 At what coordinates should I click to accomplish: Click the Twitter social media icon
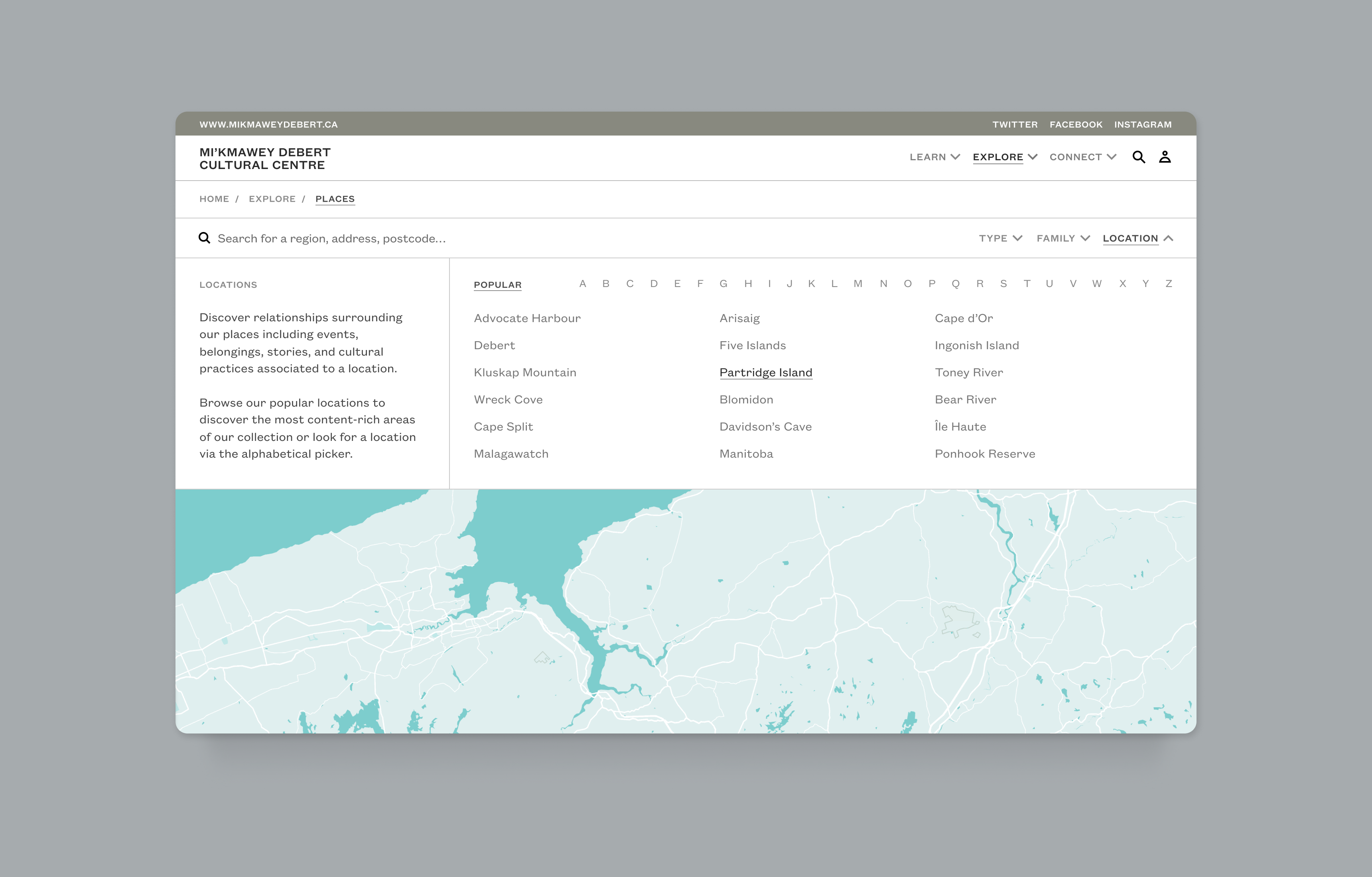[x=1014, y=124]
